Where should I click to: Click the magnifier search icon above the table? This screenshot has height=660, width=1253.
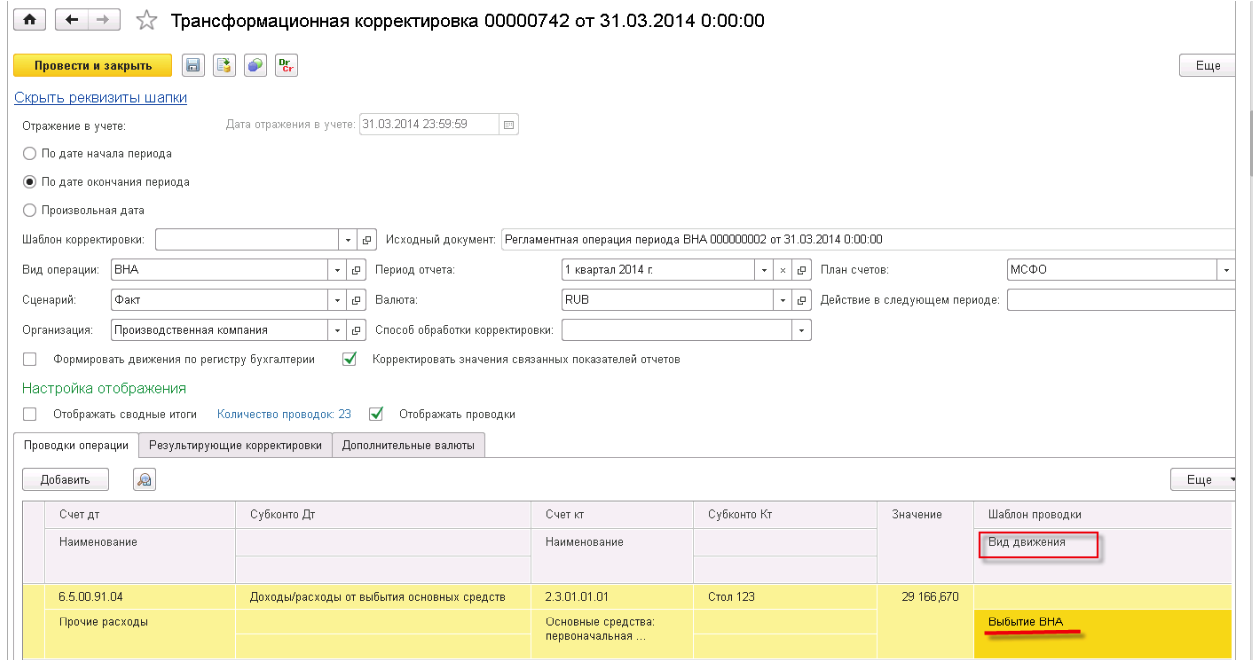144,479
